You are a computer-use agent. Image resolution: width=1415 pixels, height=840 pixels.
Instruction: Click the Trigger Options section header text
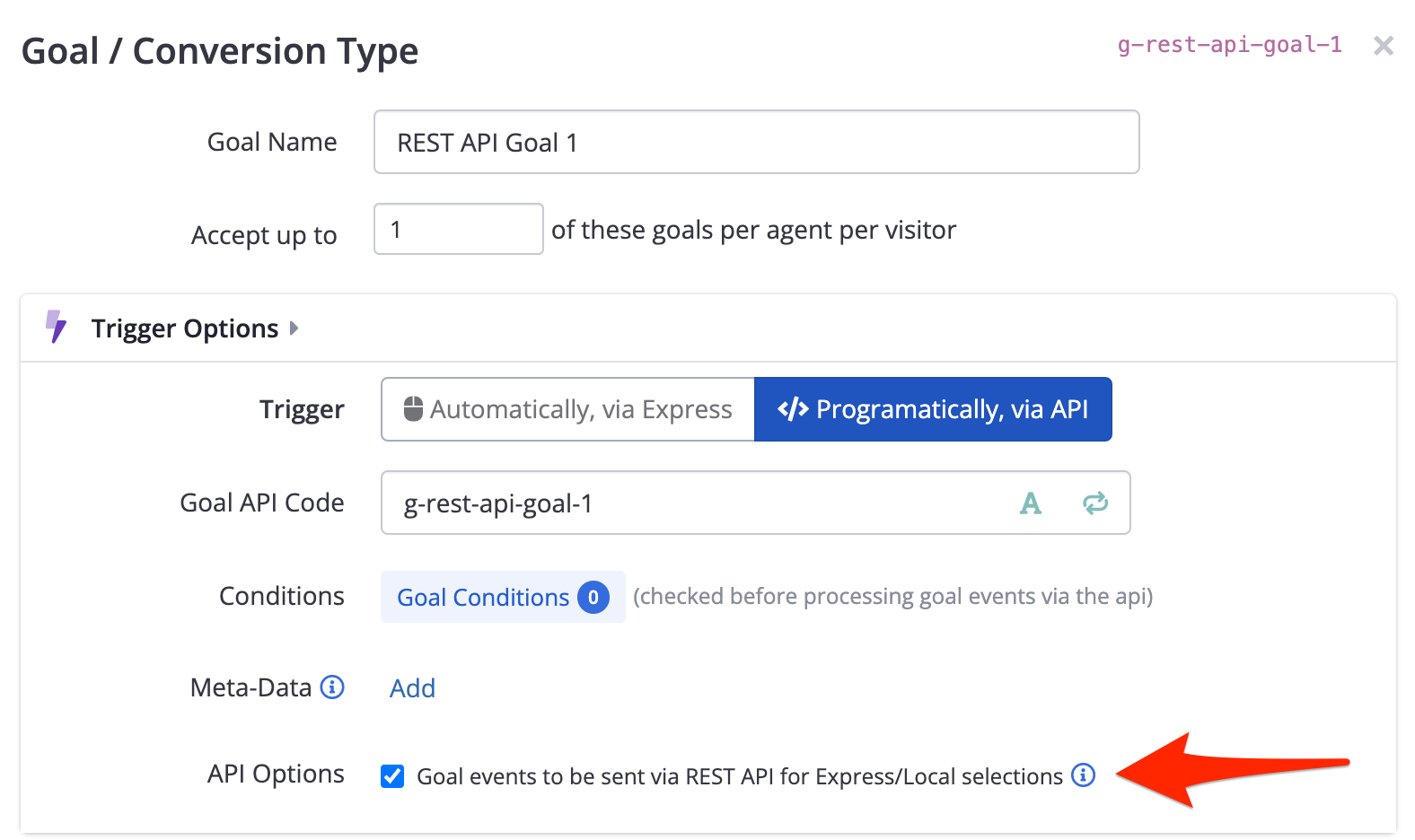click(185, 328)
